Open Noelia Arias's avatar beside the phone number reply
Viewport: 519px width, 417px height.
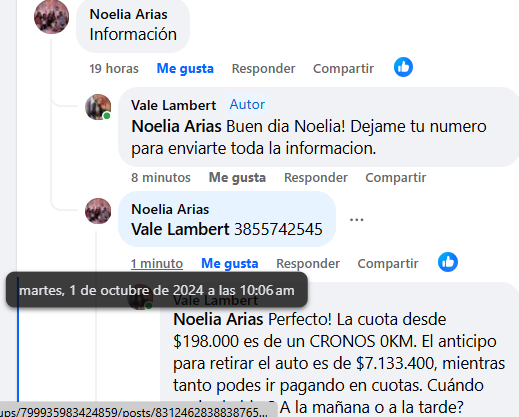point(98,211)
